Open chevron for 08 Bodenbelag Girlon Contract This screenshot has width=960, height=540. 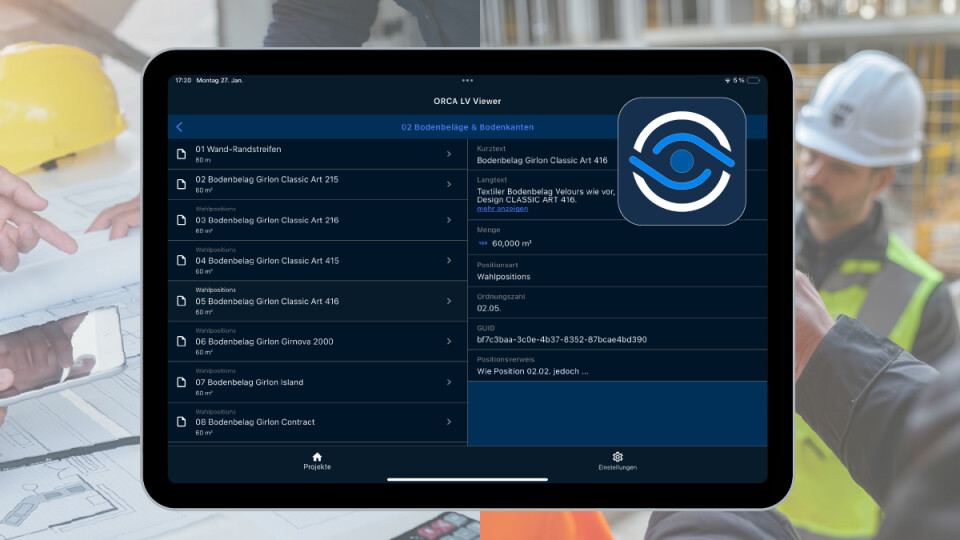[x=449, y=422]
